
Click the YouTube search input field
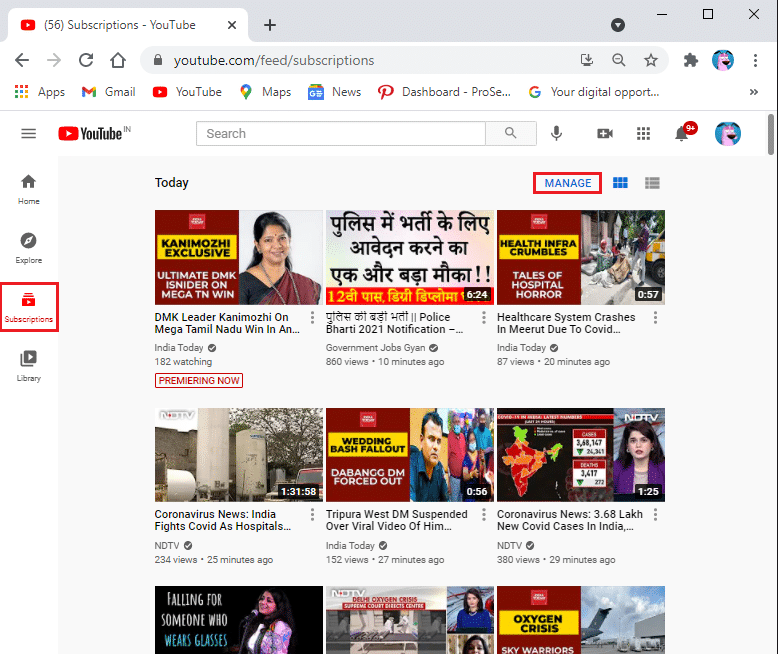(340, 133)
